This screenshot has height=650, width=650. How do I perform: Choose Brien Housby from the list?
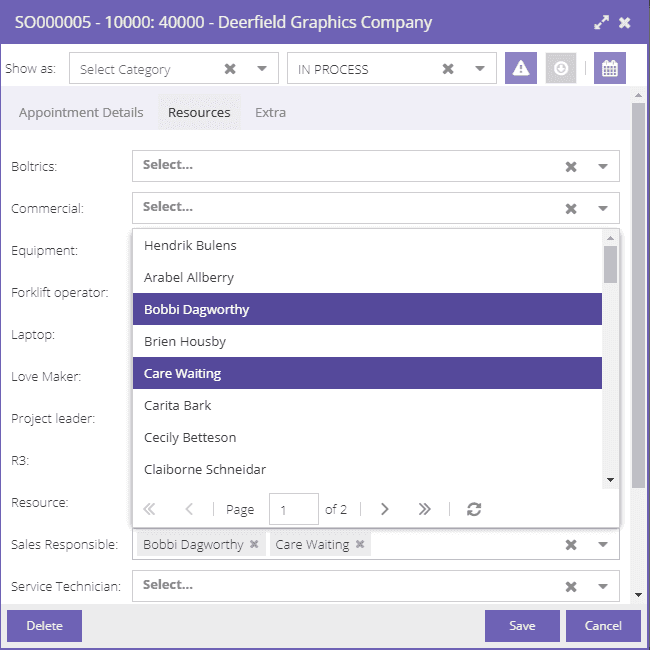(367, 341)
